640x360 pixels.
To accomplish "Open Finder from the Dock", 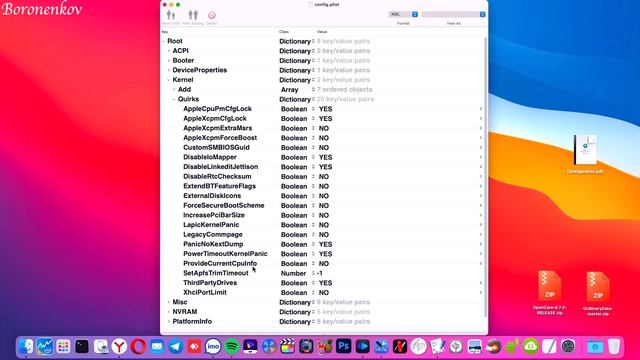I will pos(26,347).
